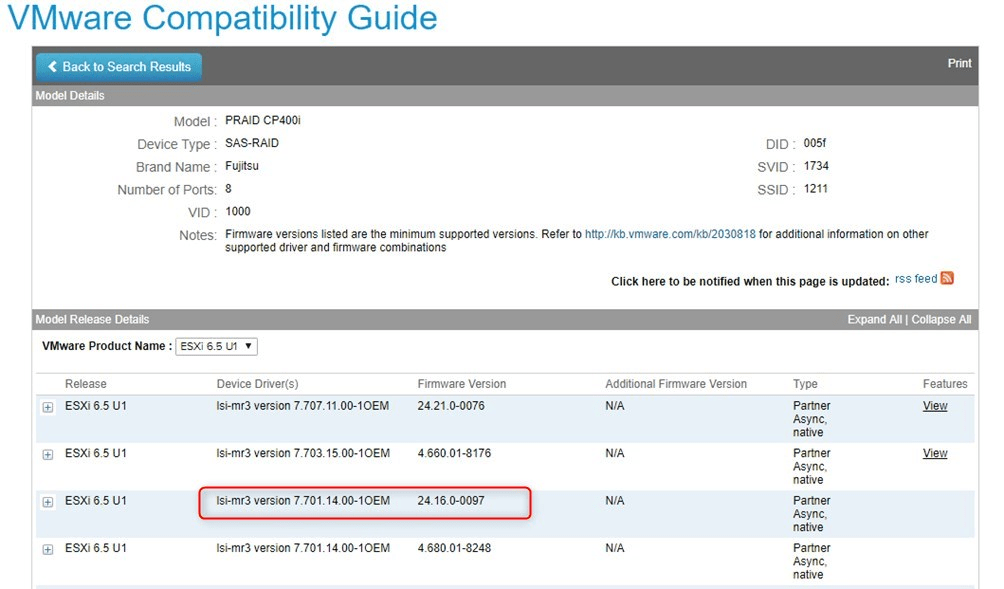
Task: Select the brand name Fujitsu
Action: pyautogui.click(x=242, y=166)
